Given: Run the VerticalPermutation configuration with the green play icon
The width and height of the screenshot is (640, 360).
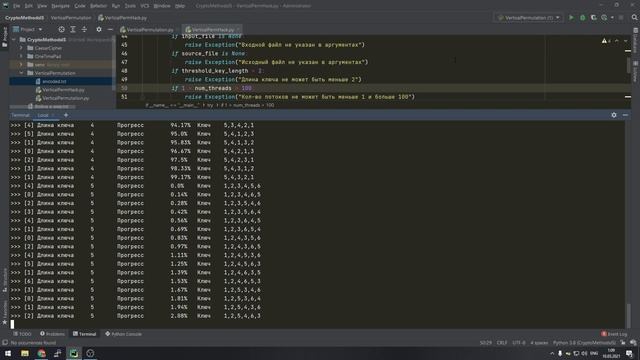Looking at the screenshot, I should [571, 18].
